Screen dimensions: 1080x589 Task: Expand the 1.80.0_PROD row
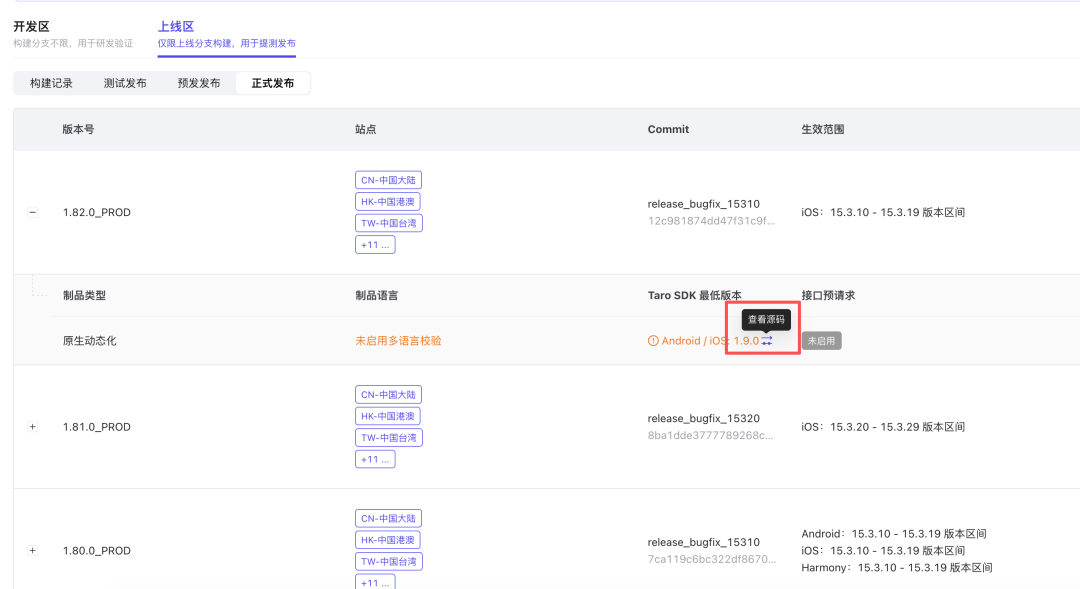[32, 550]
